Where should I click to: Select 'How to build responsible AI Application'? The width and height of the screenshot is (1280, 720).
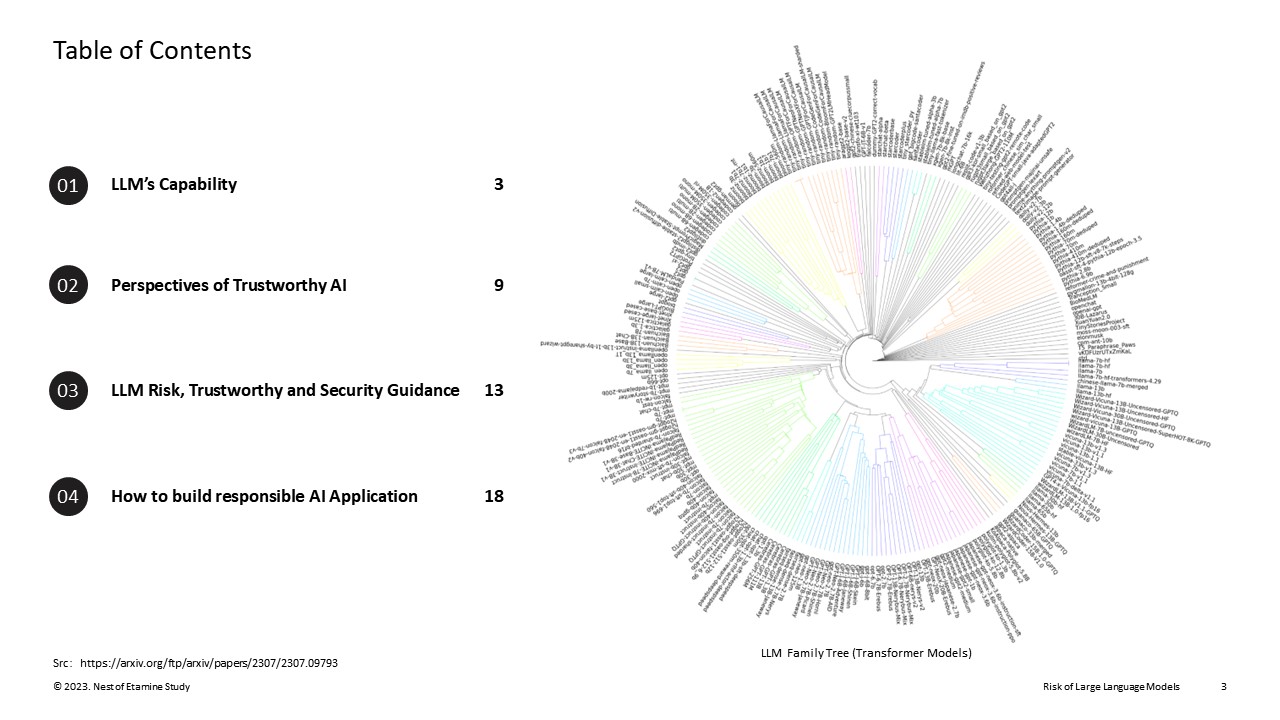264,496
